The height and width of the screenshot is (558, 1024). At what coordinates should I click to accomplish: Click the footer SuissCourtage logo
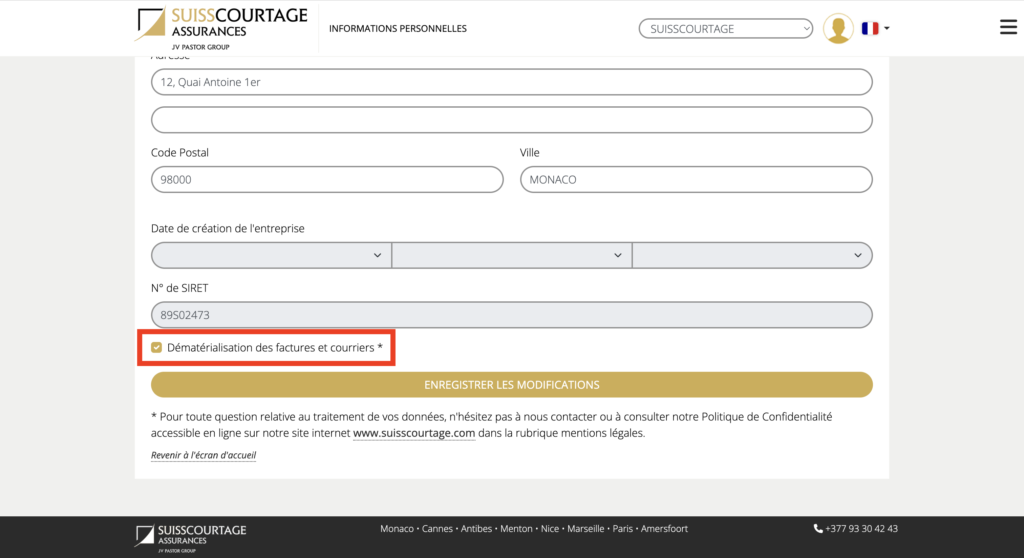(191, 535)
